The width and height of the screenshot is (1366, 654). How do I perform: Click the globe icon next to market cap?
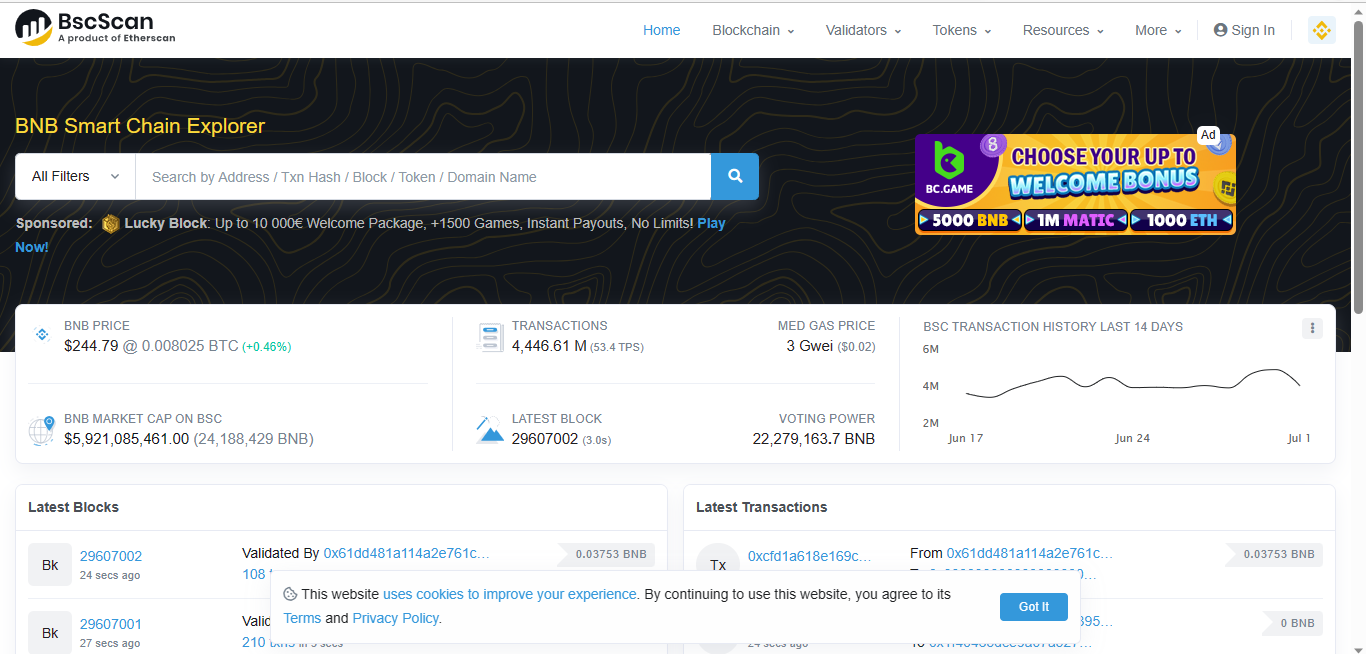41,430
